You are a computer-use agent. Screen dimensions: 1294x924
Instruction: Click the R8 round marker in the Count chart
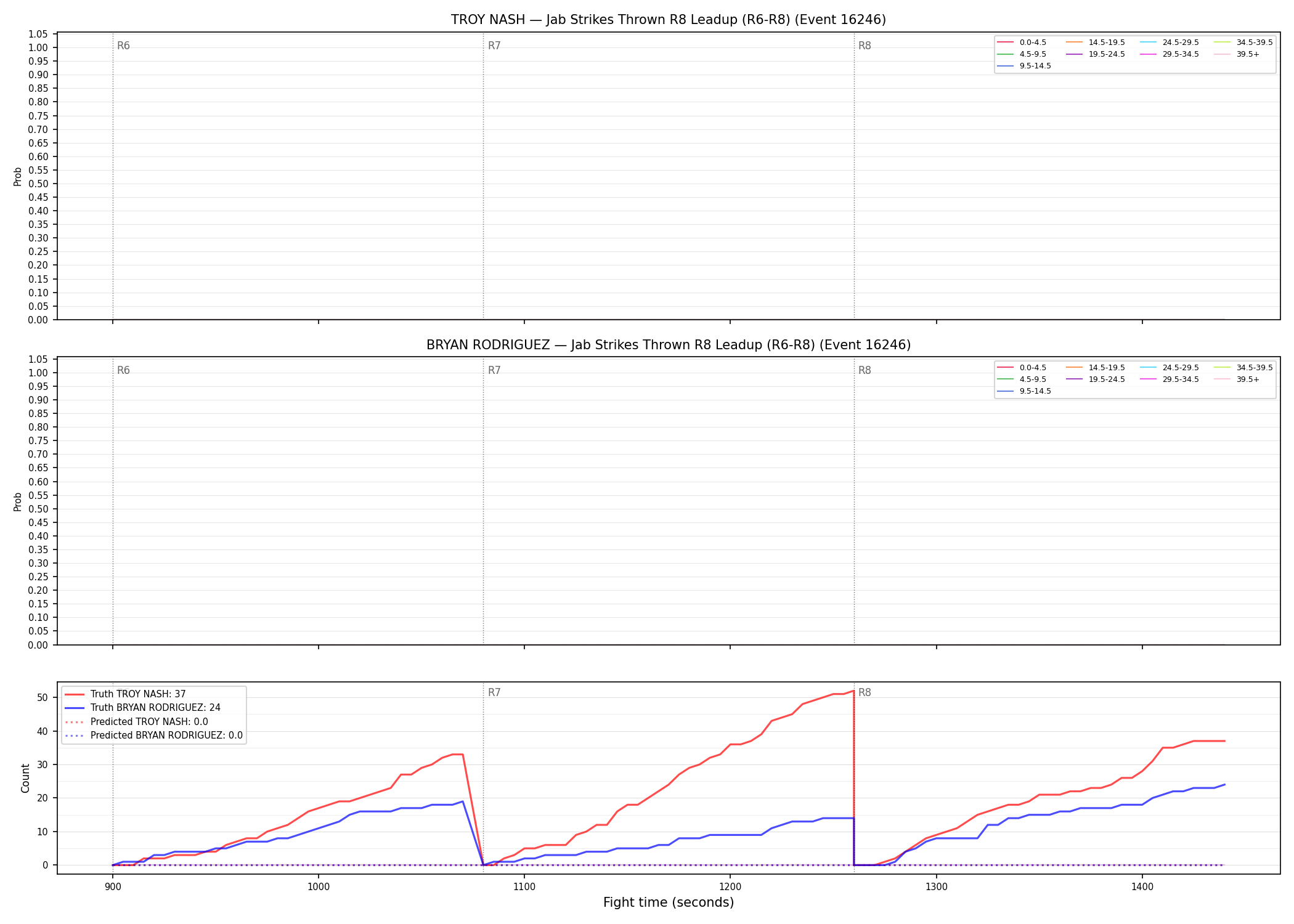point(865,693)
